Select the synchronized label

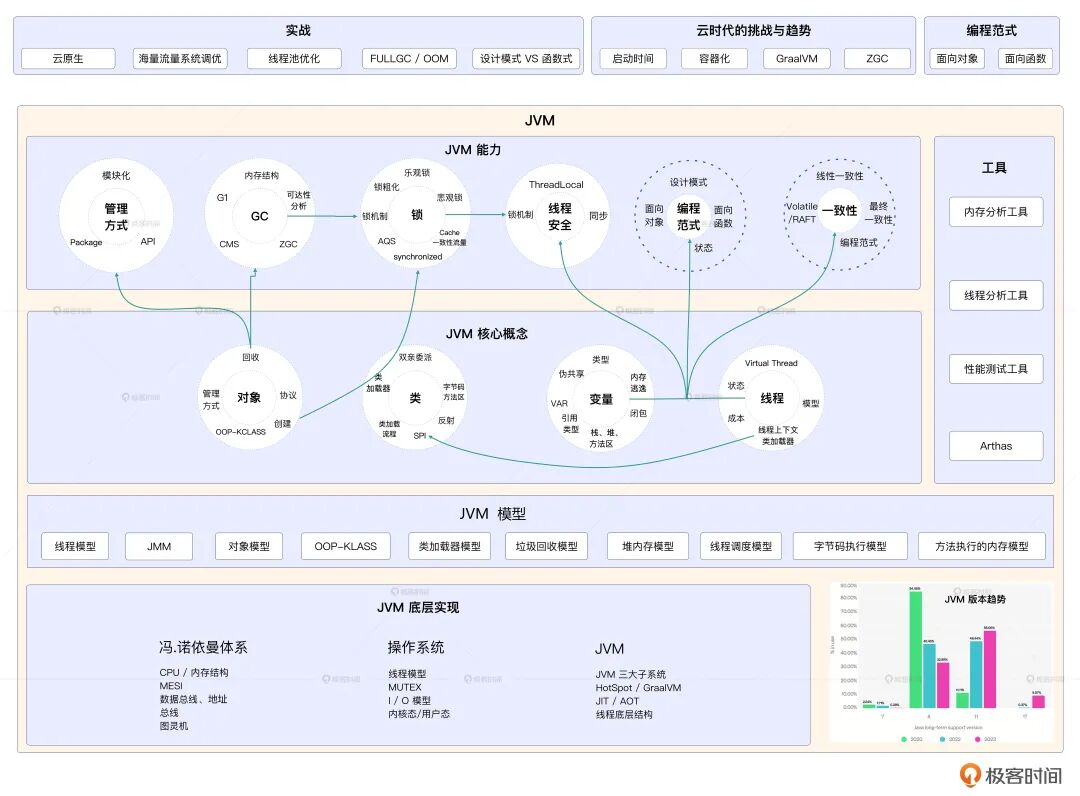point(418,257)
